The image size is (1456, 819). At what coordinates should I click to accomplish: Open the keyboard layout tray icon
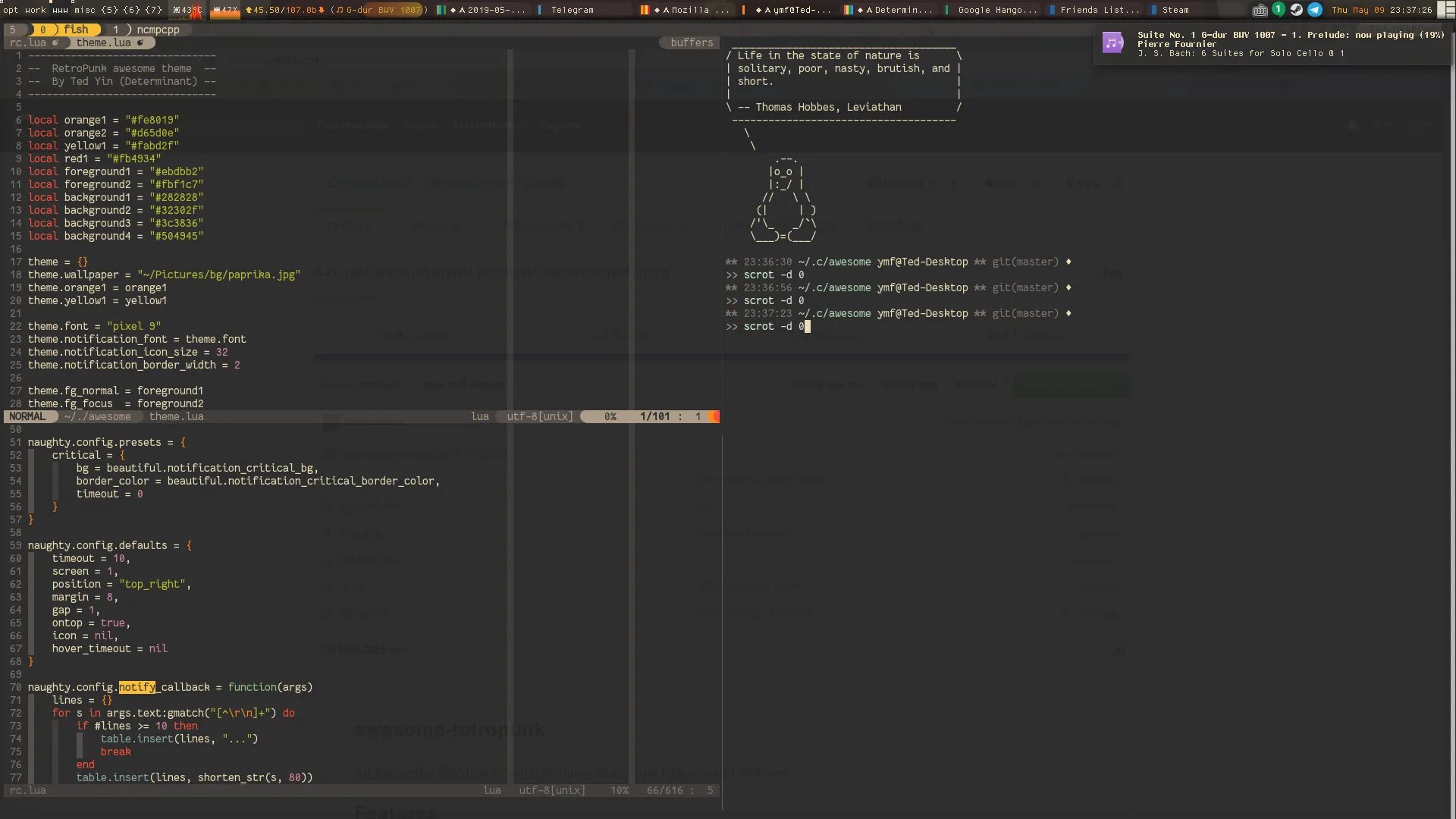[x=1260, y=10]
